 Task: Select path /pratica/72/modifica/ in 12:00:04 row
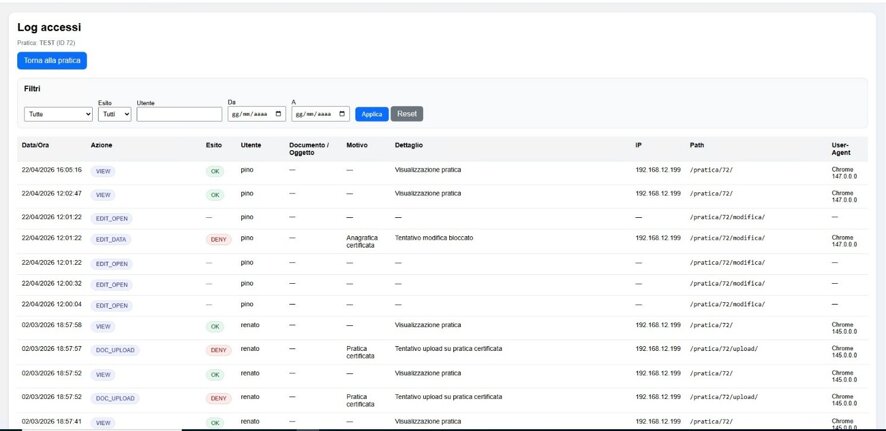(x=727, y=304)
